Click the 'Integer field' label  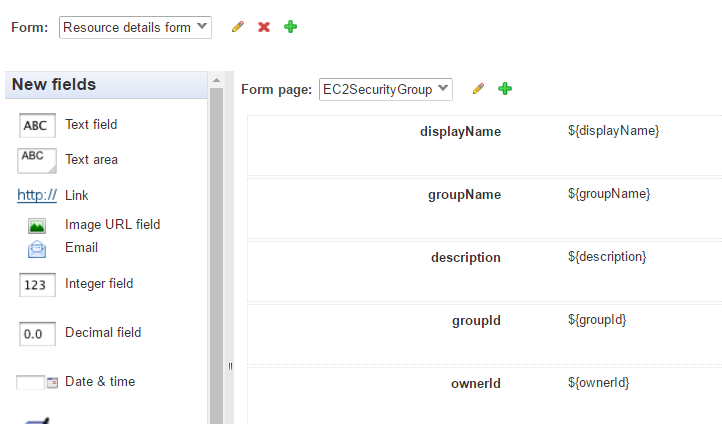[x=99, y=284]
